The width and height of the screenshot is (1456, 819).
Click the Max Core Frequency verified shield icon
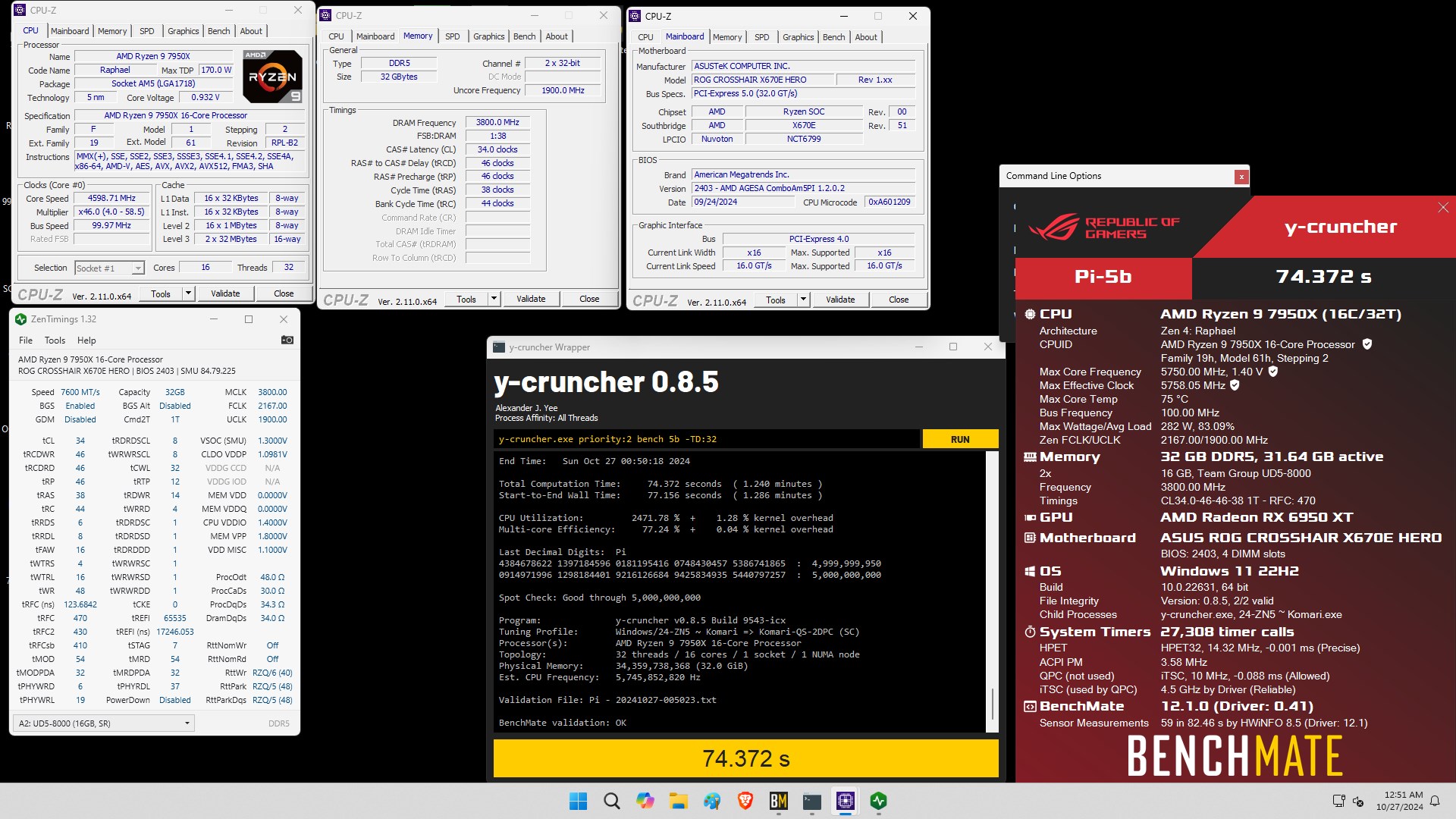click(x=1273, y=372)
